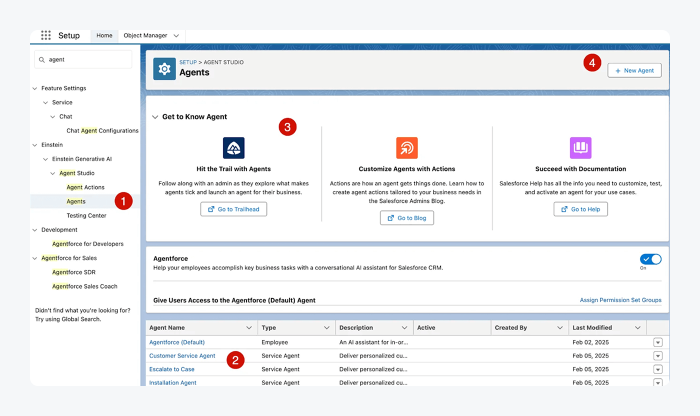
Task: Click the SETUP breadcrumb link
Action: (188, 62)
